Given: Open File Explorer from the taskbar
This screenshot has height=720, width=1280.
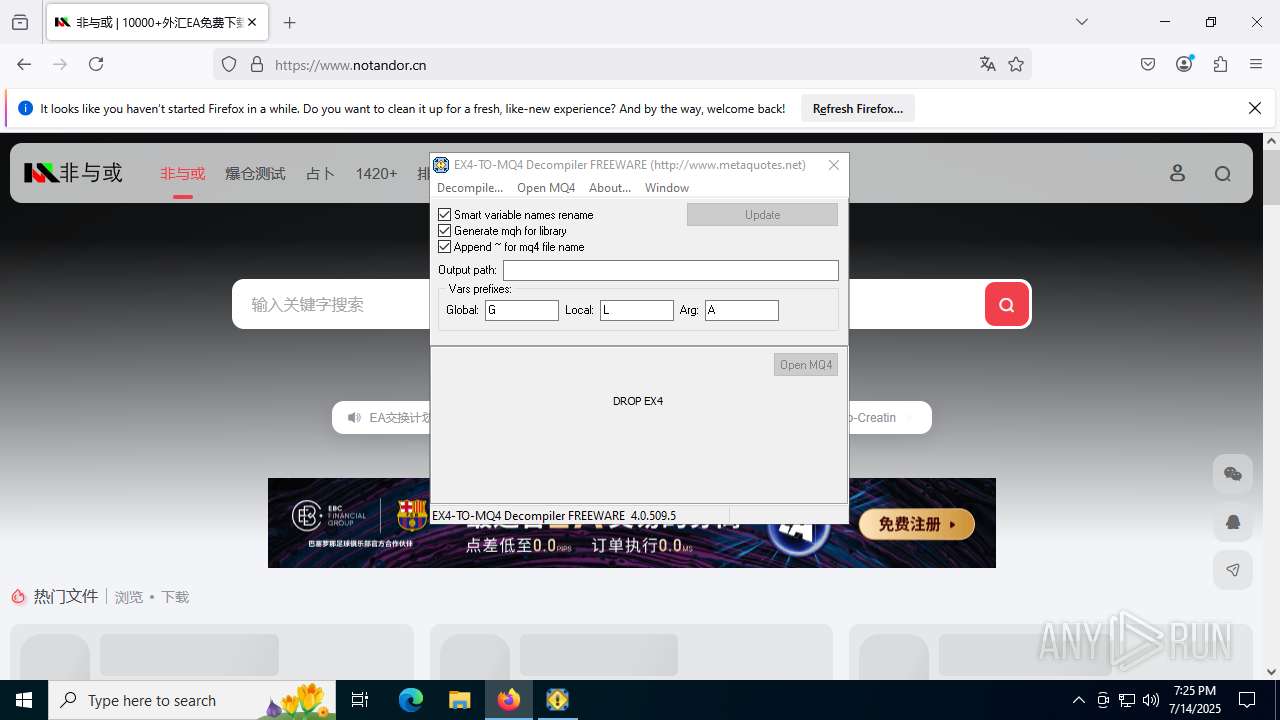Looking at the screenshot, I should click(x=460, y=700).
